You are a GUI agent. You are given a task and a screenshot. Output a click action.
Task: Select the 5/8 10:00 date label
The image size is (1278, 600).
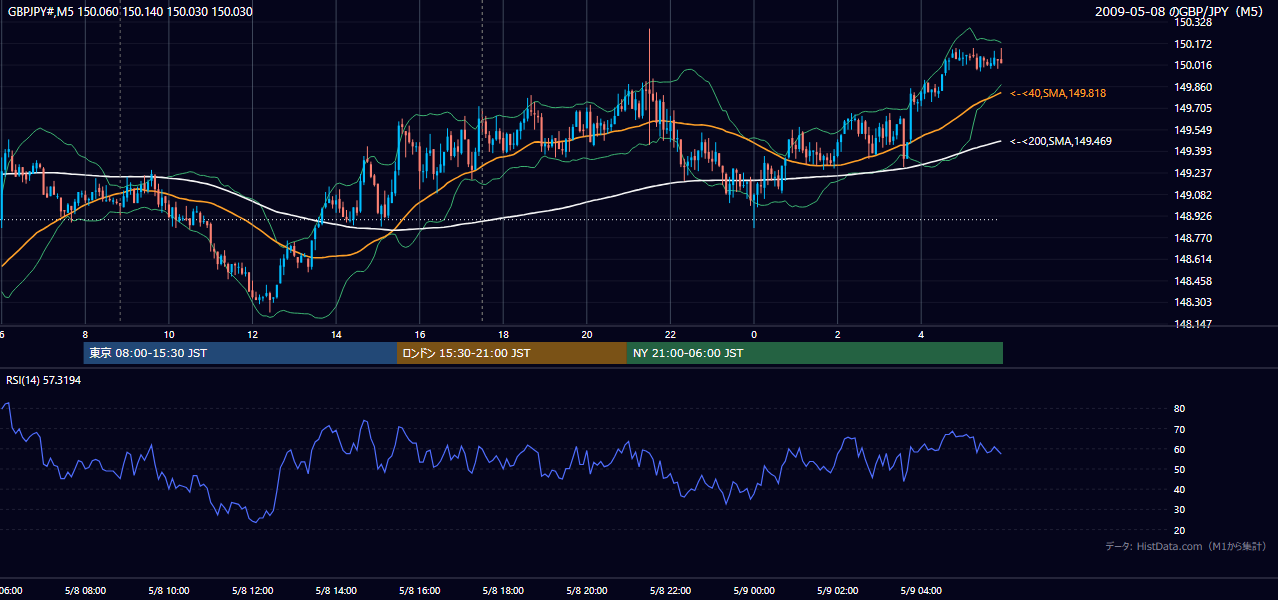click(168, 591)
